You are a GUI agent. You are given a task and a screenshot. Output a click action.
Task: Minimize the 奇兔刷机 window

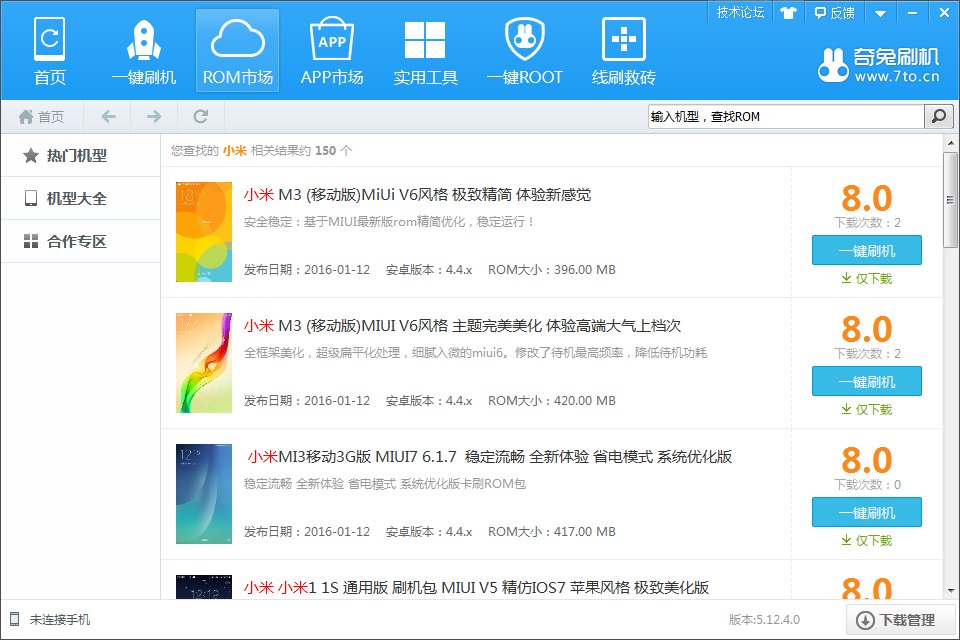912,12
